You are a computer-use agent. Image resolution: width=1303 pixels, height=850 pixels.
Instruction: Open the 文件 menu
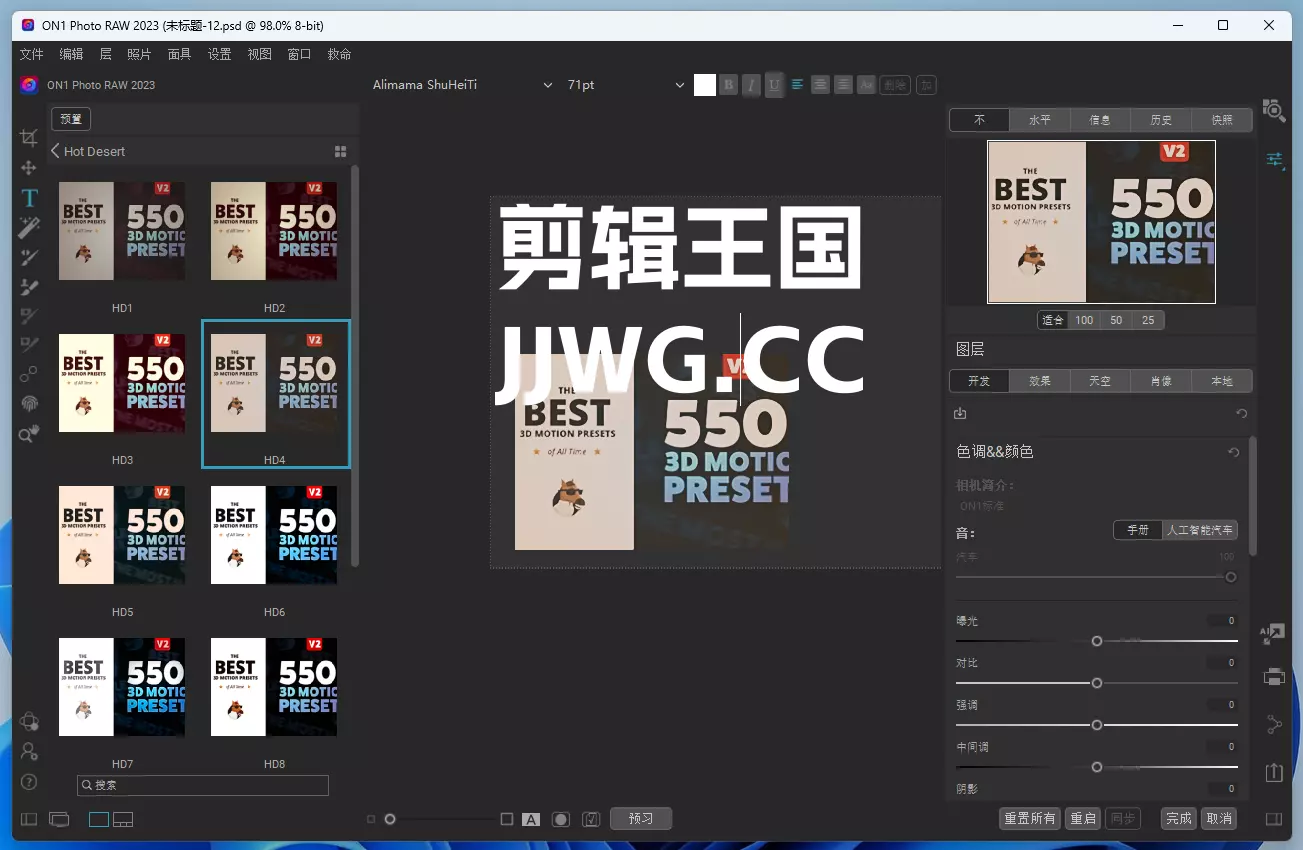pos(31,54)
